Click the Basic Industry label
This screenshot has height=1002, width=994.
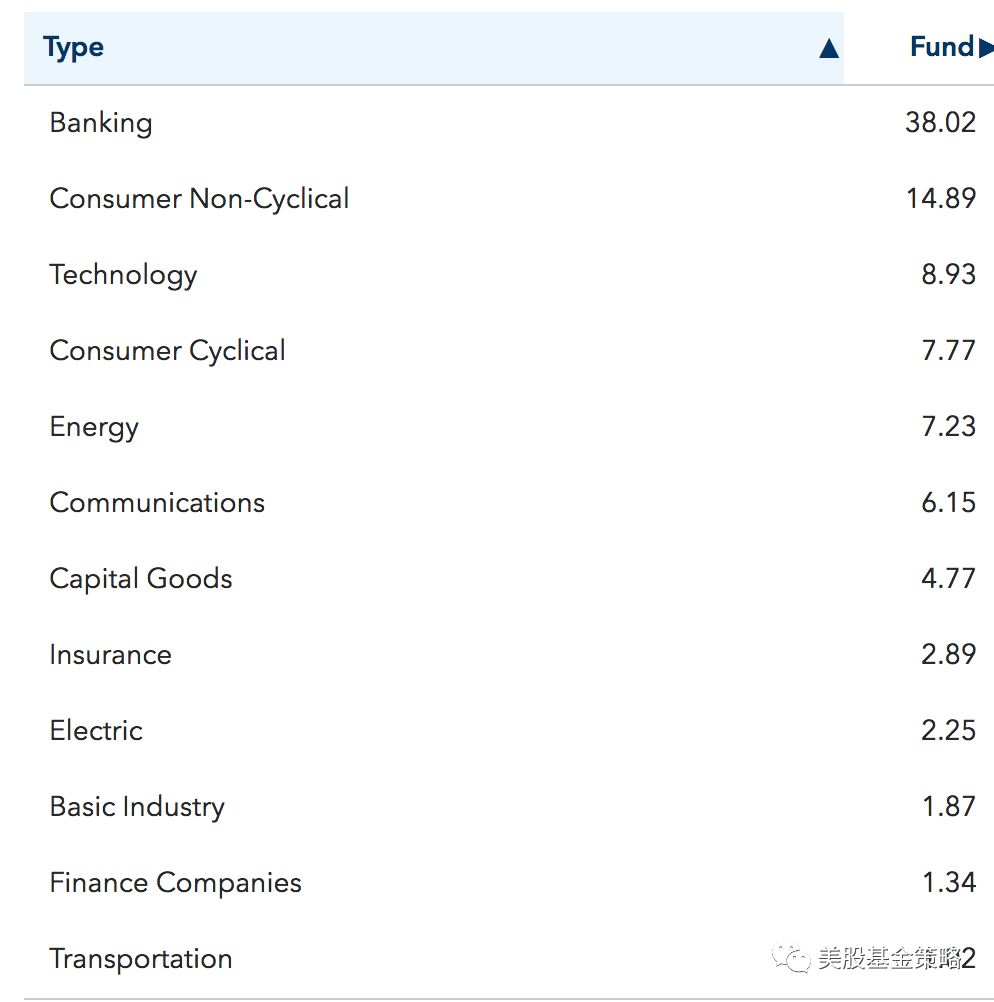tap(137, 807)
